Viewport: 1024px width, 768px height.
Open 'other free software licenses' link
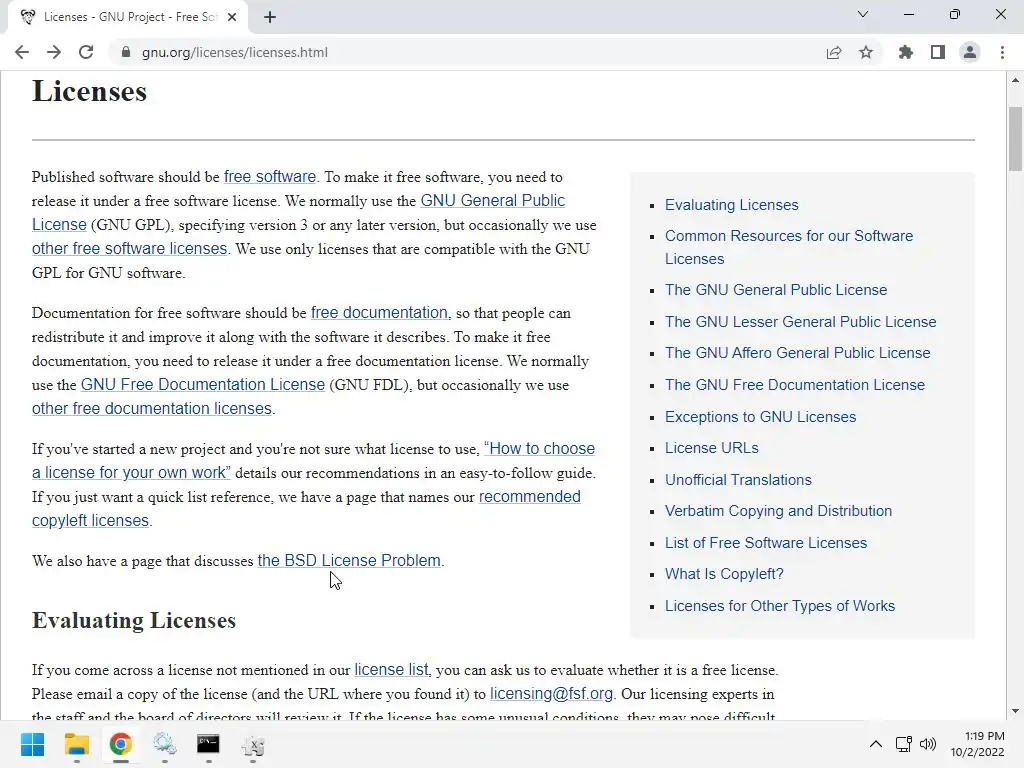[129, 249]
